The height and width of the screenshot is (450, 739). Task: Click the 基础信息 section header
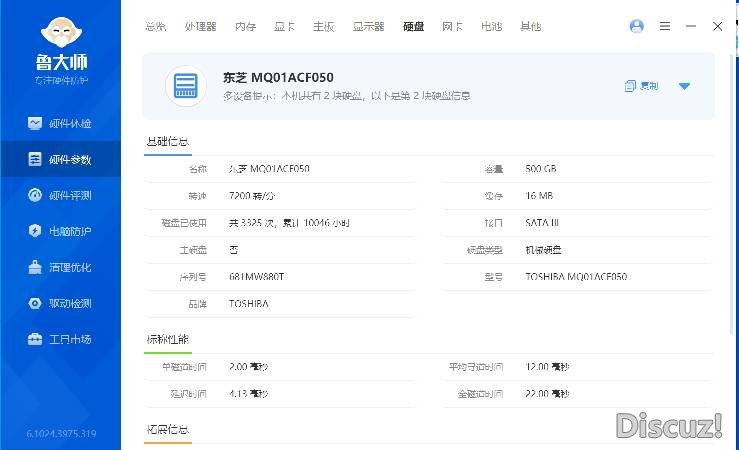pos(168,141)
